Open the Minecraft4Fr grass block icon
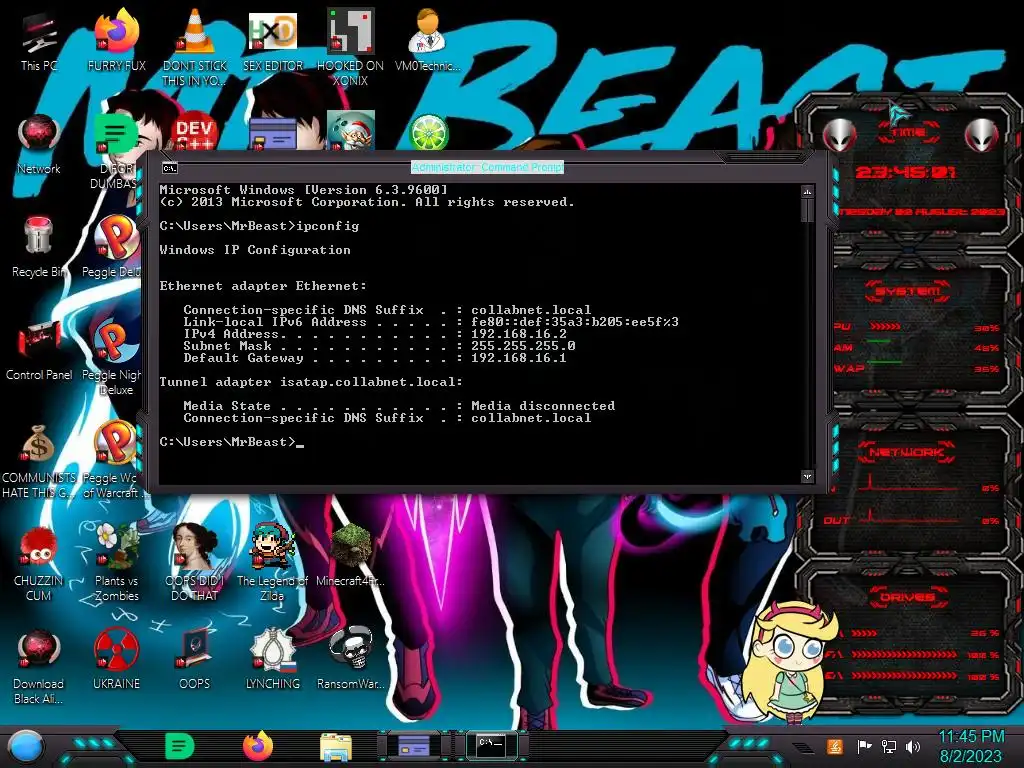The width and height of the screenshot is (1024, 768). tap(350, 555)
